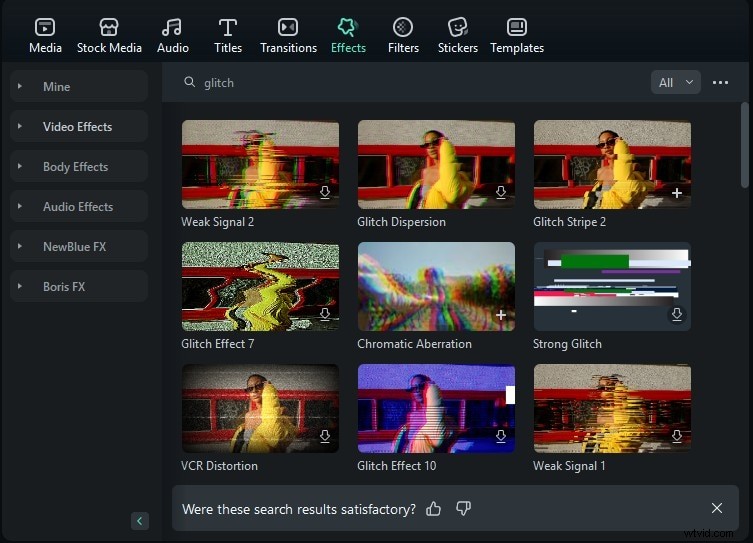This screenshot has height=543, width=753.
Task: Download the Glitch Effect 10 effect
Action: click(501, 436)
